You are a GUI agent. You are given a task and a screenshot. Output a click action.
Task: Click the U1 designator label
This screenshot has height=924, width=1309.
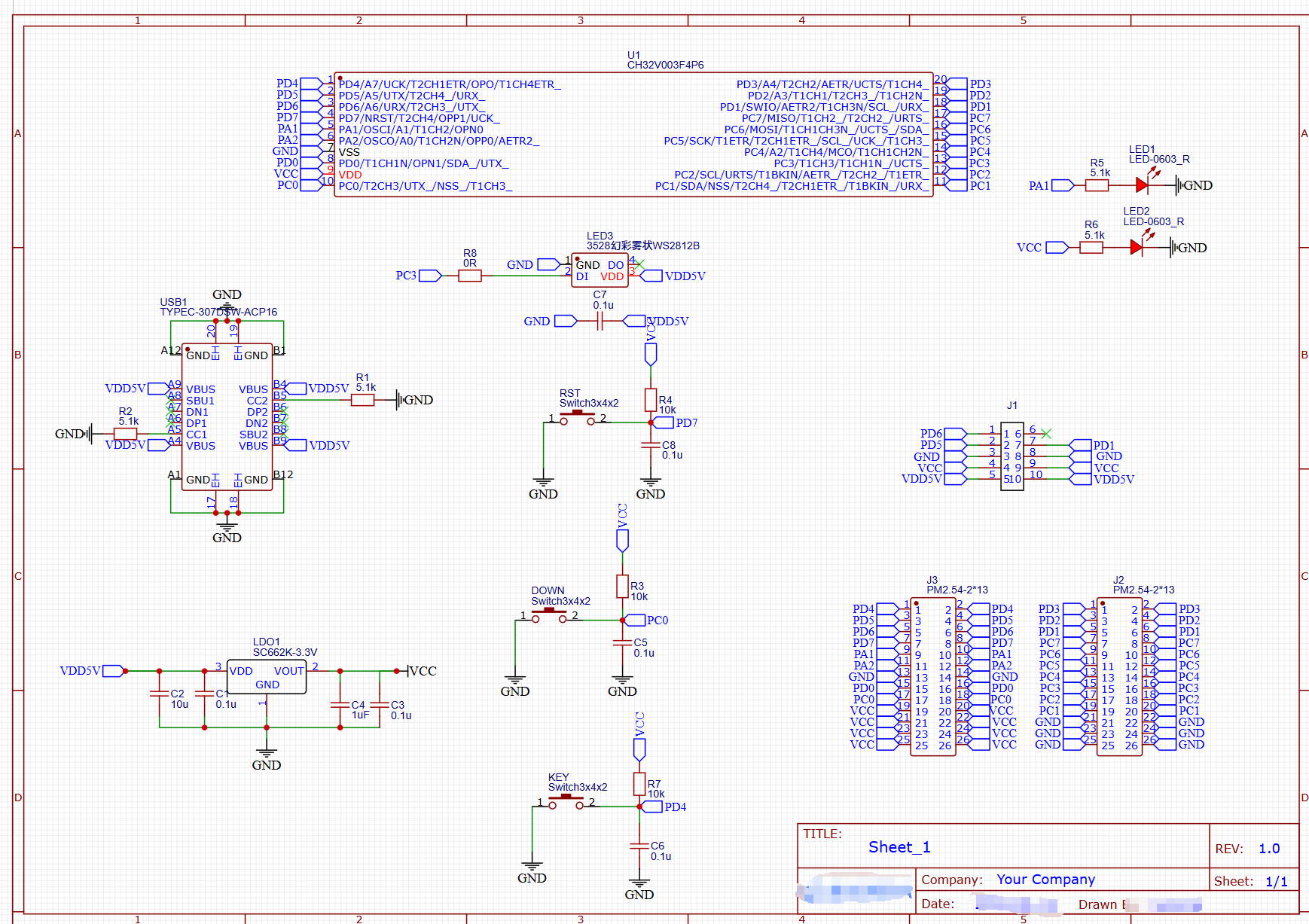pyautogui.click(x=633, y=55)
